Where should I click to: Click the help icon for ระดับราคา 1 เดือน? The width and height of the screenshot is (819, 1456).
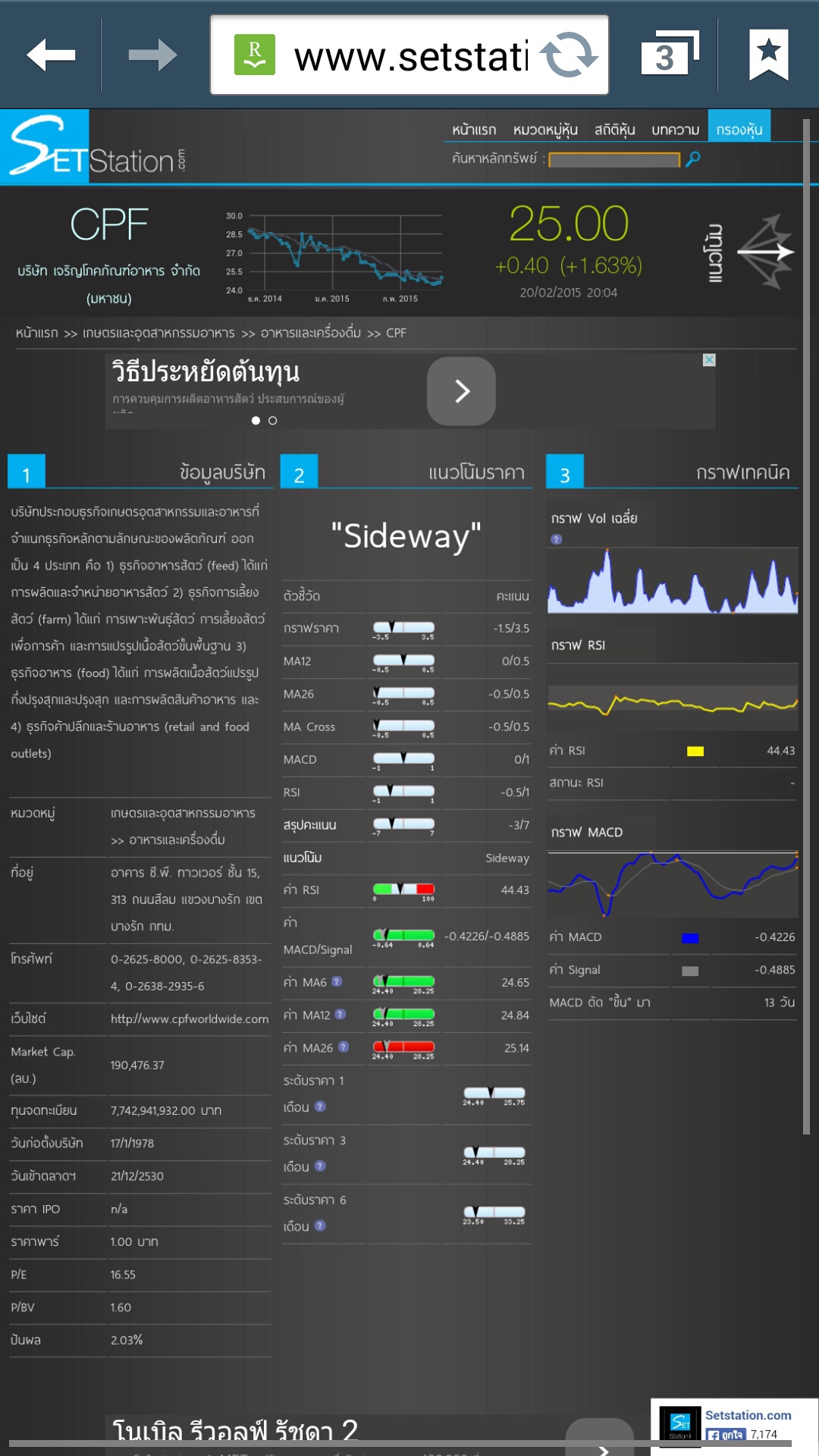(x=320, y=1106)
